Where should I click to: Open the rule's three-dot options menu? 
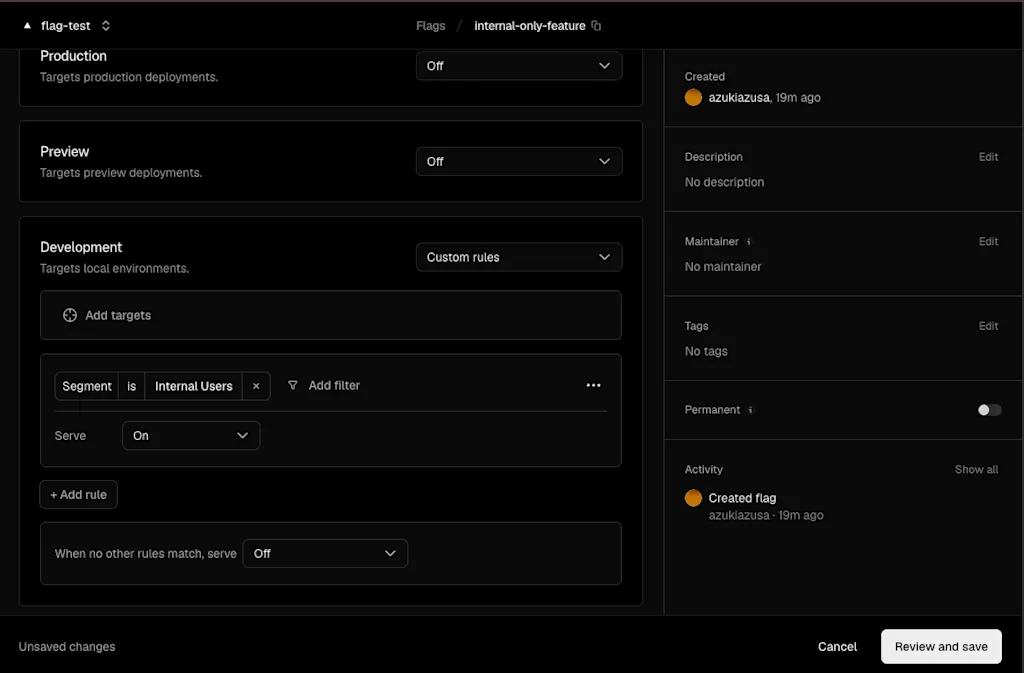click(x=593, y=385)
